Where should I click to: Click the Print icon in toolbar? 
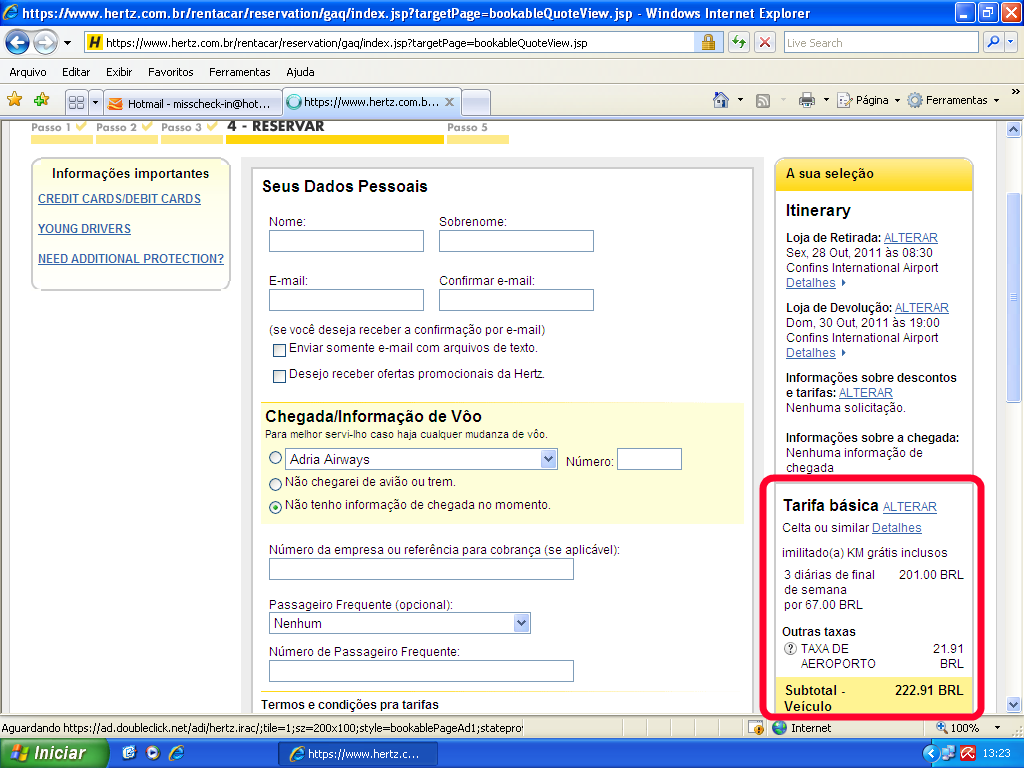807,100
